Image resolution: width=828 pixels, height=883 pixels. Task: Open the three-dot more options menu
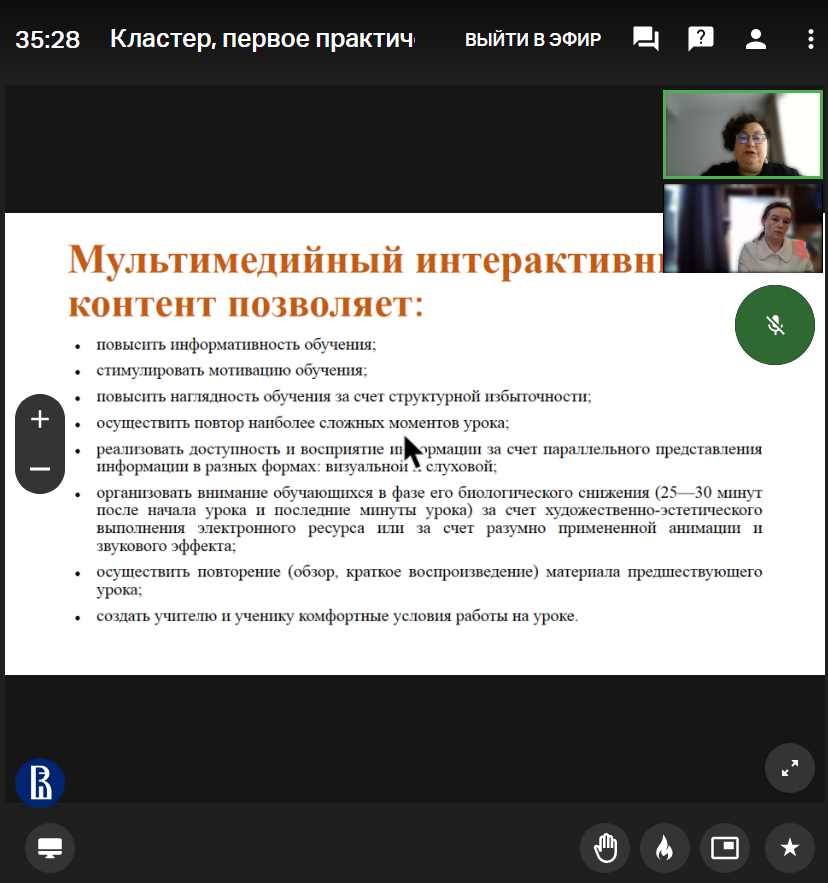point(810,40)
